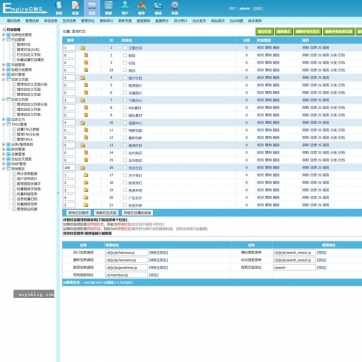
Task: Expand the 信息相关管理 tree node
Action: coord(4,34)
